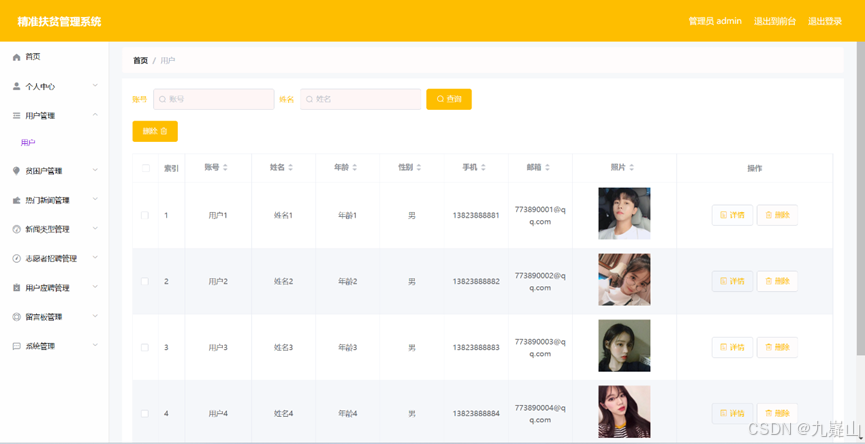The width and height of the screenshot is (865, 444).
Task: Expand 留言板管理 with its chevron arrow
Action: [95, 316]
